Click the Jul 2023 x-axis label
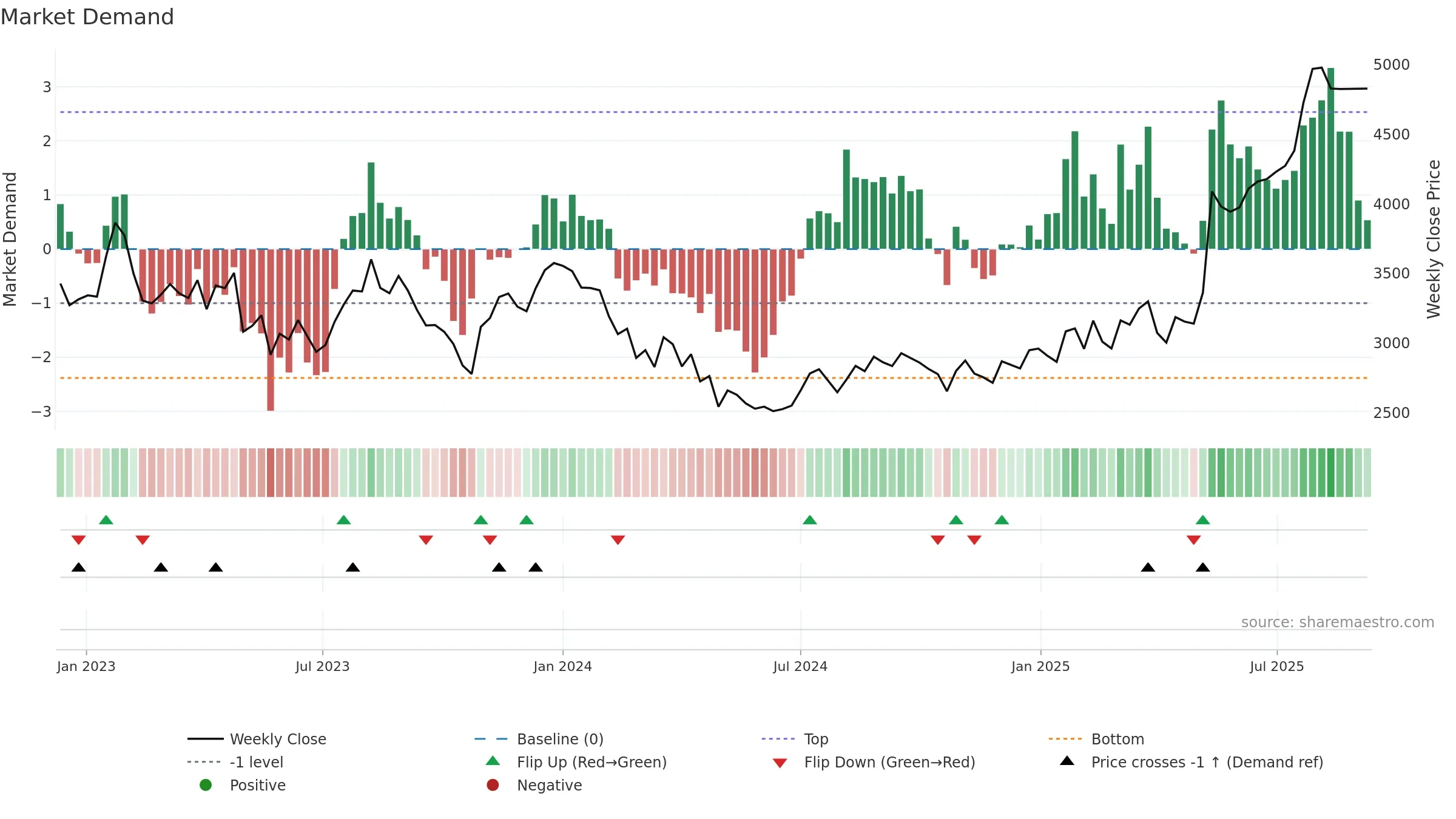Image resolution: width=1456 pixels, height=819 pixels. point(323,667)
